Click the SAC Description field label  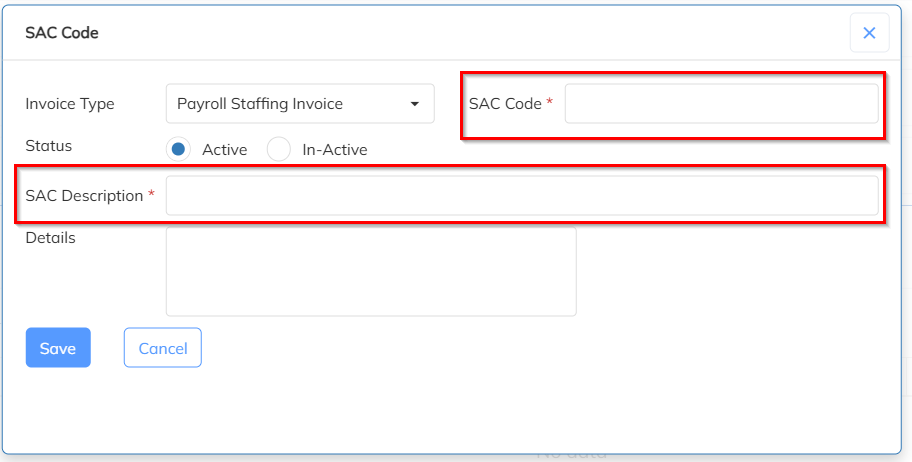click(84, 196)
